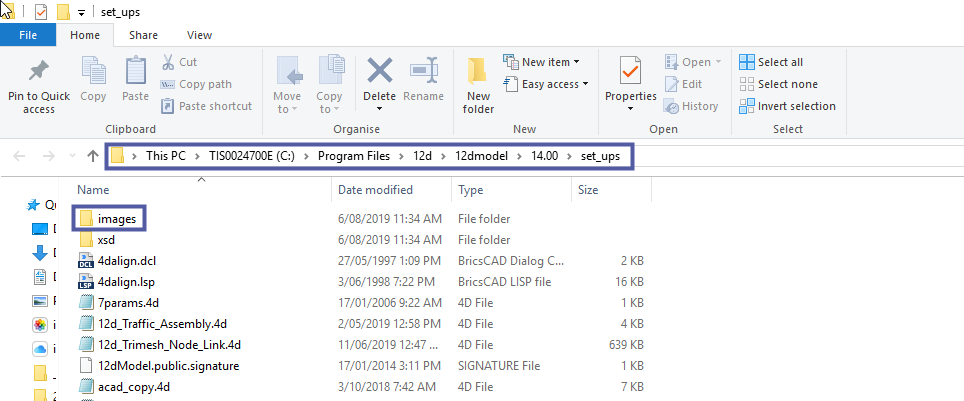The image size is (964, 401).
Task: Click Select all
Action: 771,62
